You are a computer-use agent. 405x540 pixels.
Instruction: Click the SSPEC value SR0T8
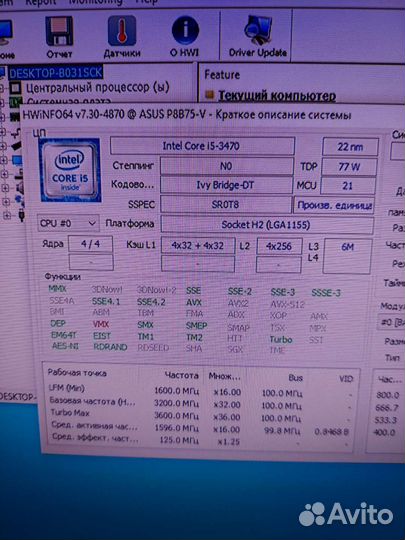(x=226, y=205)
